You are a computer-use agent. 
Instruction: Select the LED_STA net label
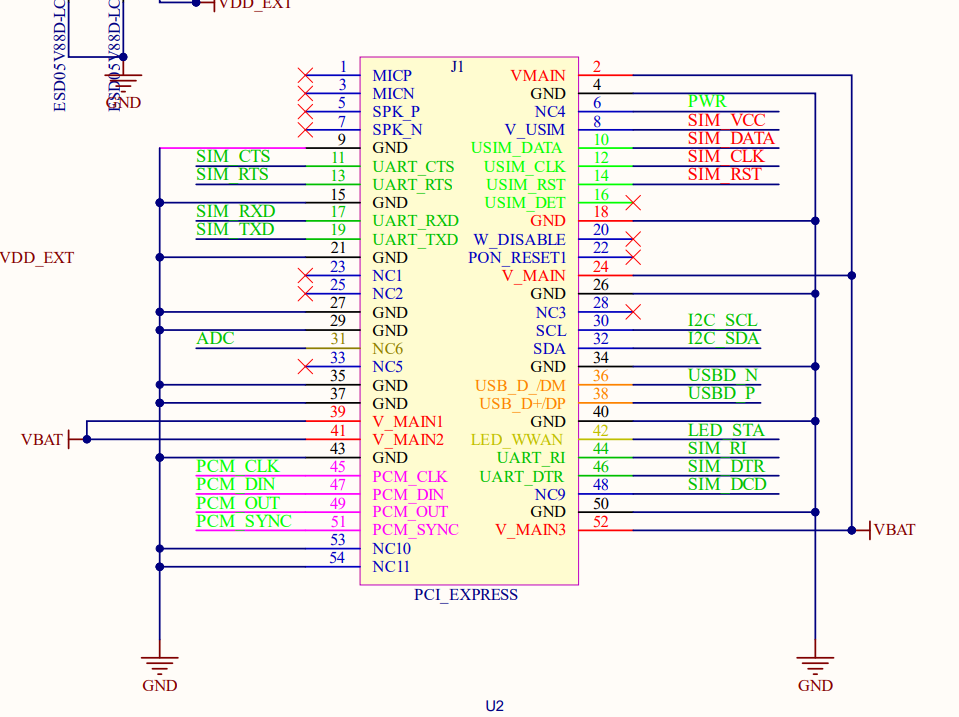tap(726, 431)
